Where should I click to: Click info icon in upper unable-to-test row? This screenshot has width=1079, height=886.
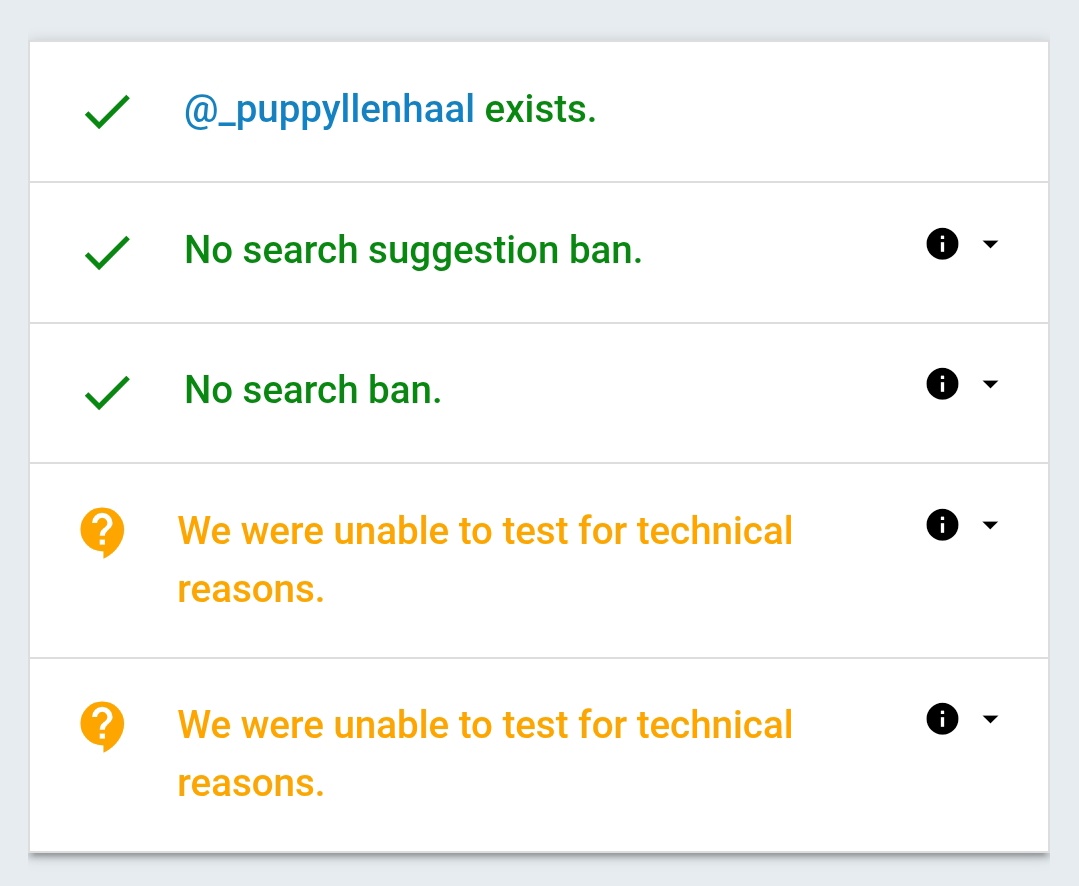(942, 525)
